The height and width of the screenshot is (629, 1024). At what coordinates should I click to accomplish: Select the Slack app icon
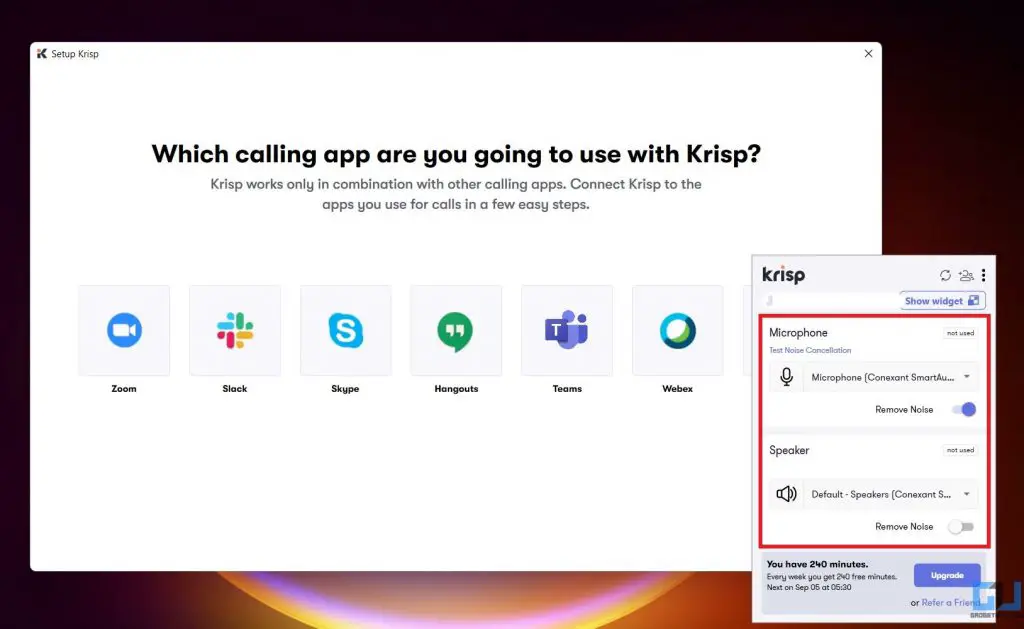[235, 330]
